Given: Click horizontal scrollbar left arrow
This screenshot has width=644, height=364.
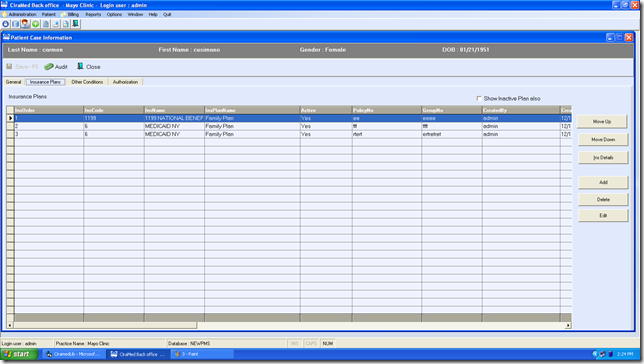Looking at the screenshot, I should point(10,325).
